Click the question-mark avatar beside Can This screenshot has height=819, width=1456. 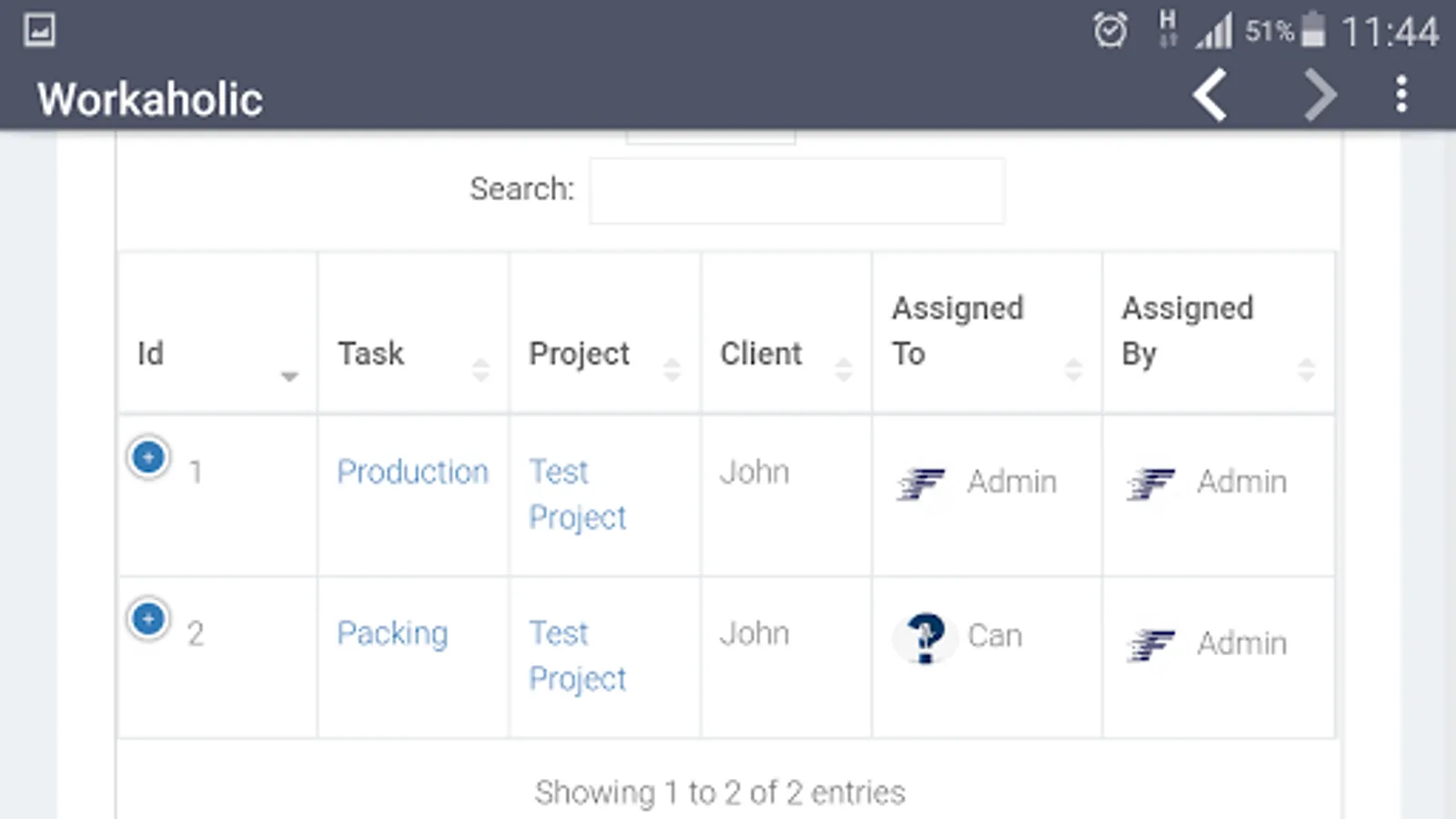[x=925, y=636]
